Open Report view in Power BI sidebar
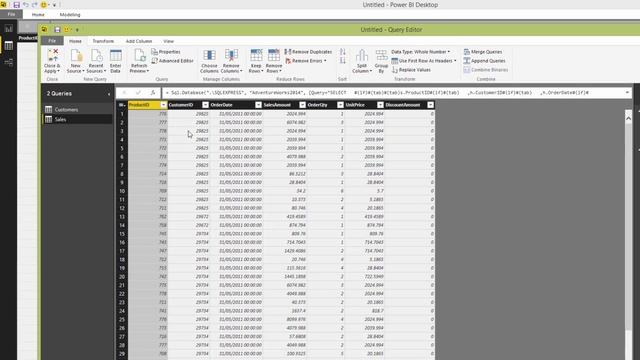This screenshot has width=640, height=360. click(9, 29)
